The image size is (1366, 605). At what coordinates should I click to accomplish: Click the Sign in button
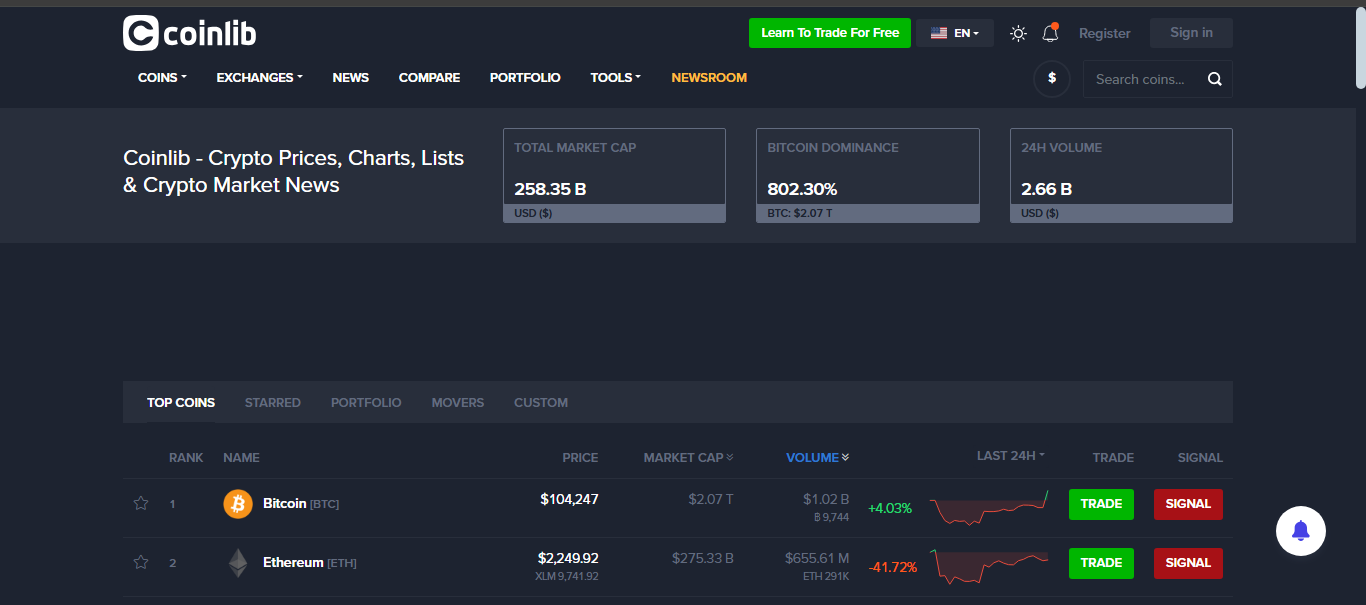1191,33
